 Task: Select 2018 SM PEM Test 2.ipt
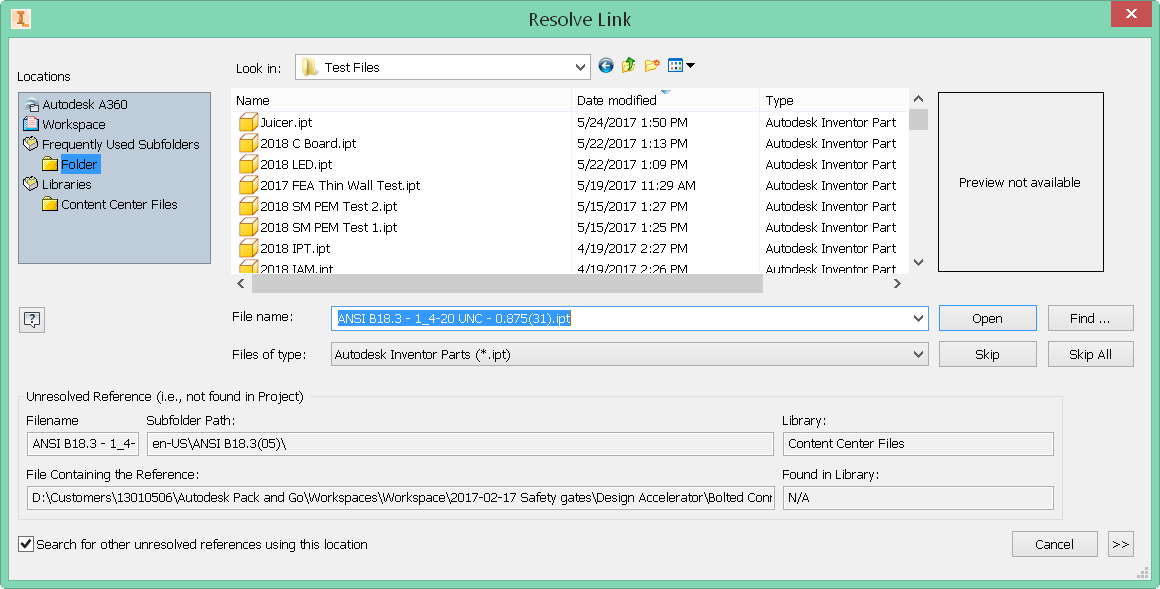[x=328, y=206]
